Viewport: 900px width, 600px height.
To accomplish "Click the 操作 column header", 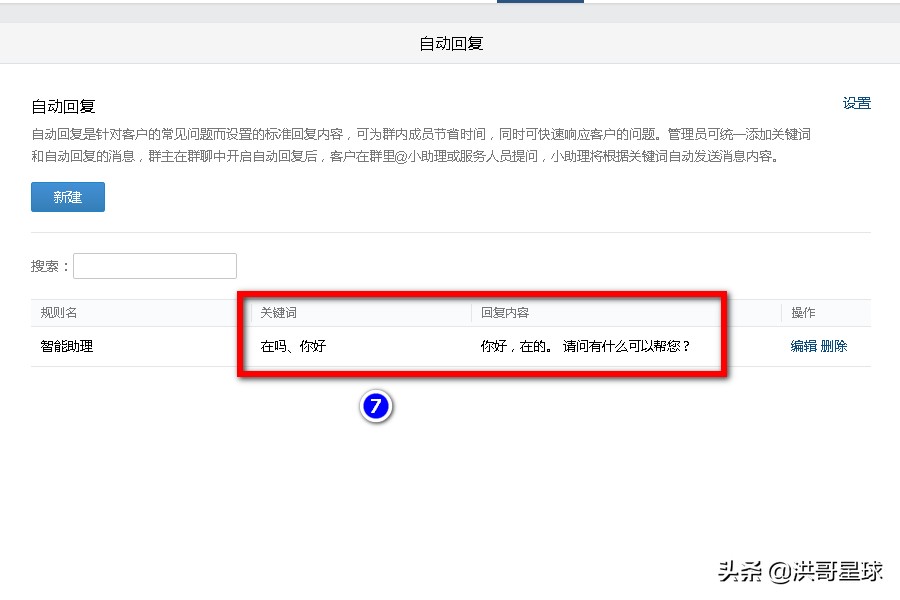I will 803,312.
